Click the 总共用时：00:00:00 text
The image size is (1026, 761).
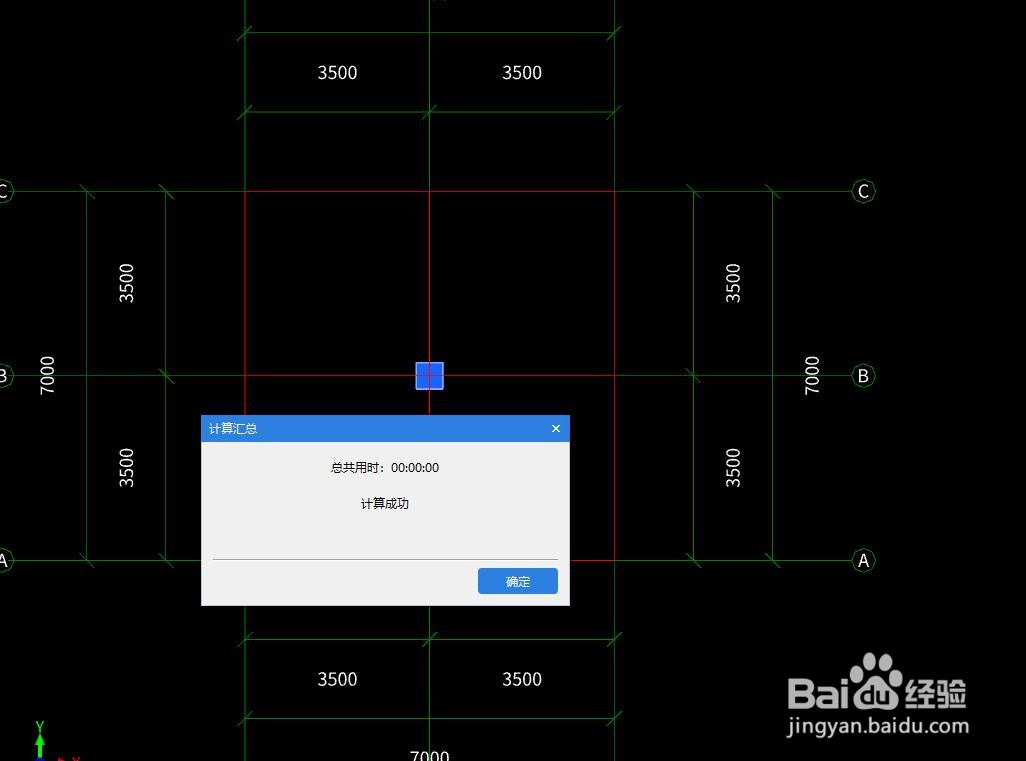(x=385, y=467)
